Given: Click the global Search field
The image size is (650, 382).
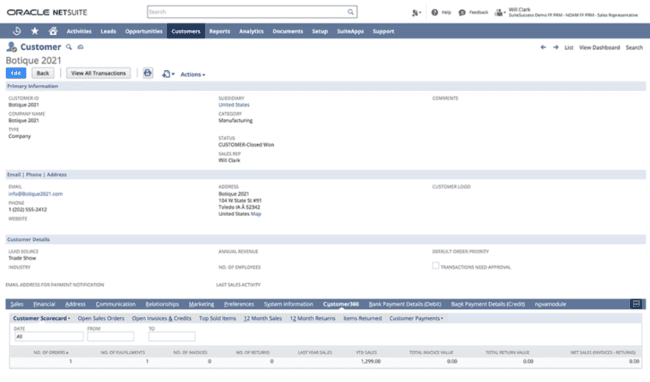Looking at the screenshot, I should pos(252,12).
